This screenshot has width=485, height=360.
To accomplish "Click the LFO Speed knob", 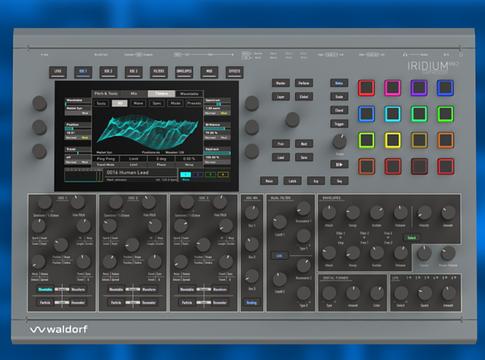I will (x=425, y=293).
